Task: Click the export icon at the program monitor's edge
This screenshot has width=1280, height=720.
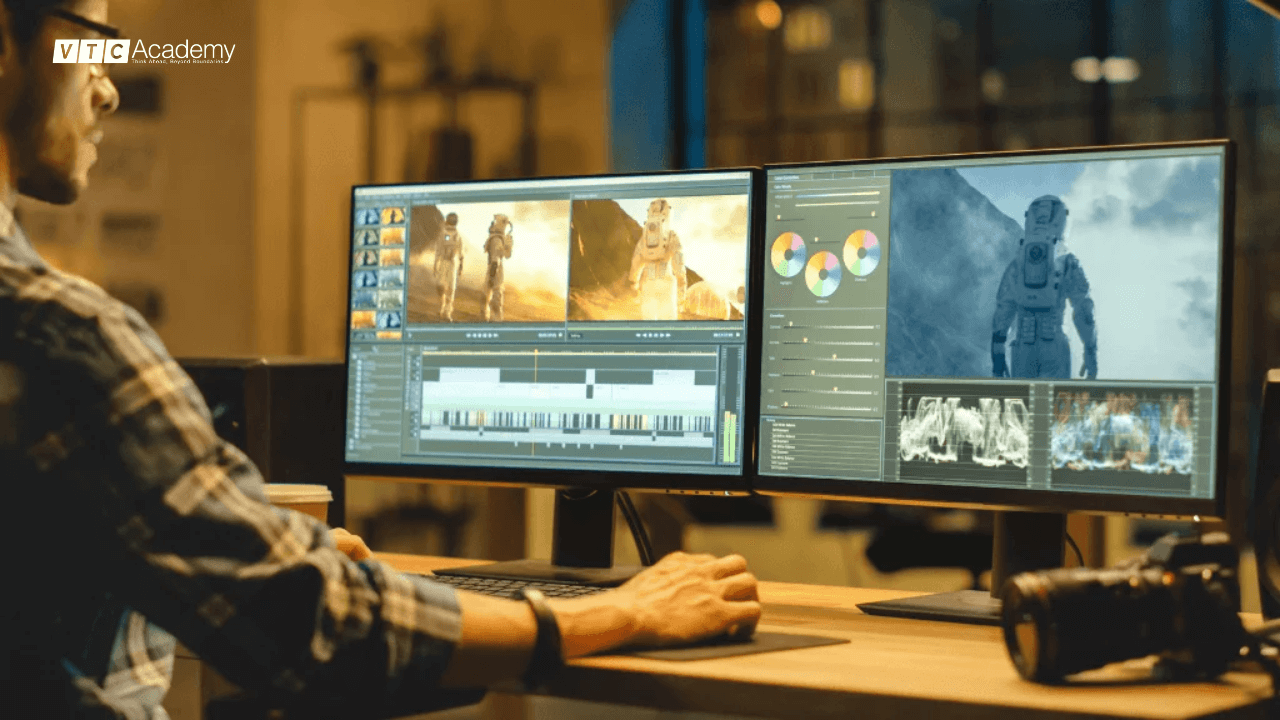Action: tap(737, 333)
